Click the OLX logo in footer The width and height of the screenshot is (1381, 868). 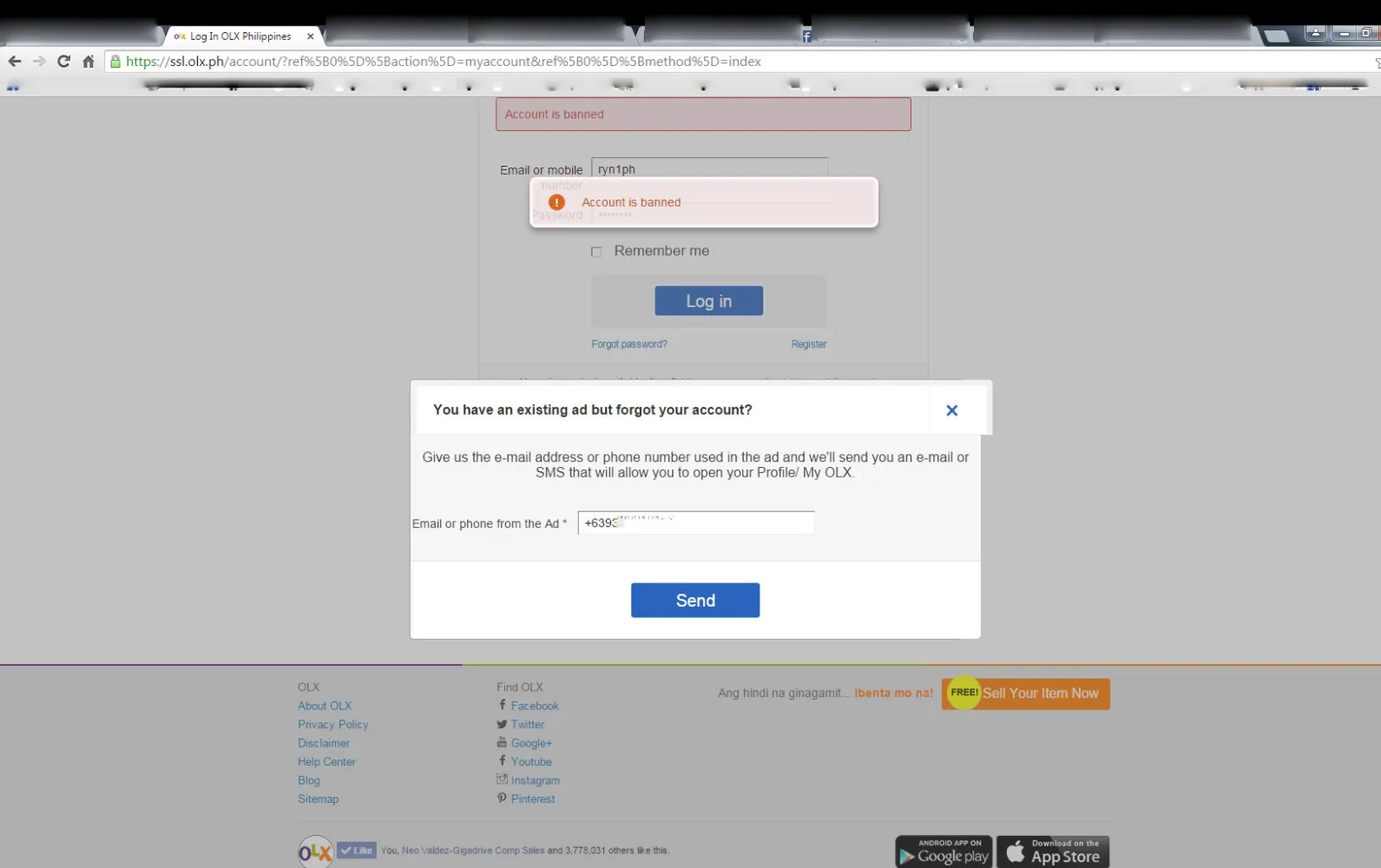(x=316, y=852)
